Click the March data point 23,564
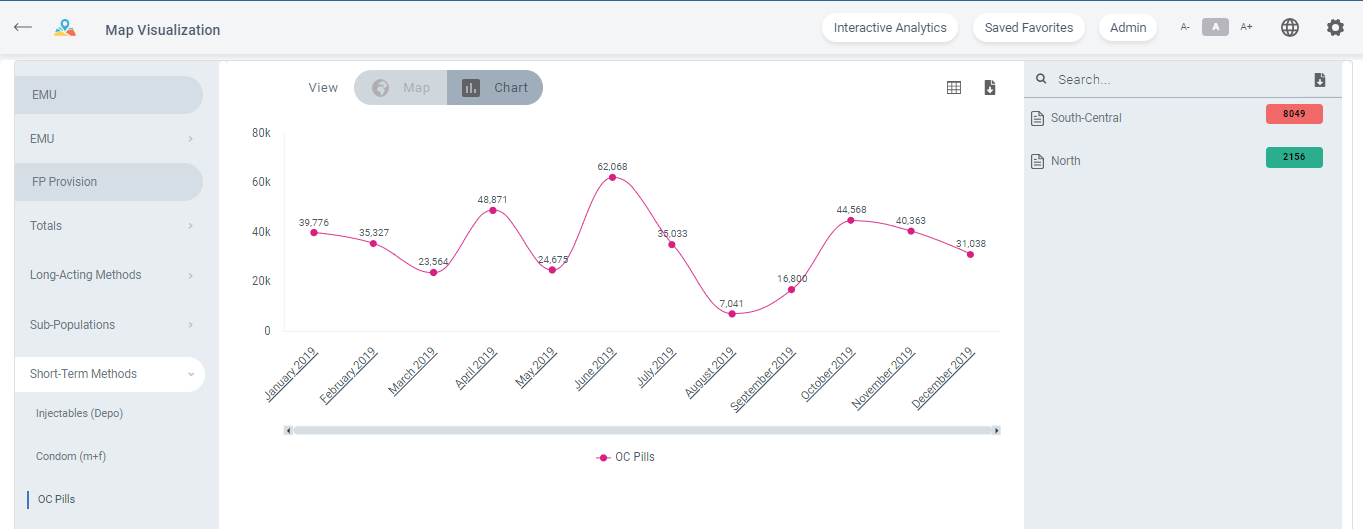The image size is (1363, 529). pos(433,273)
